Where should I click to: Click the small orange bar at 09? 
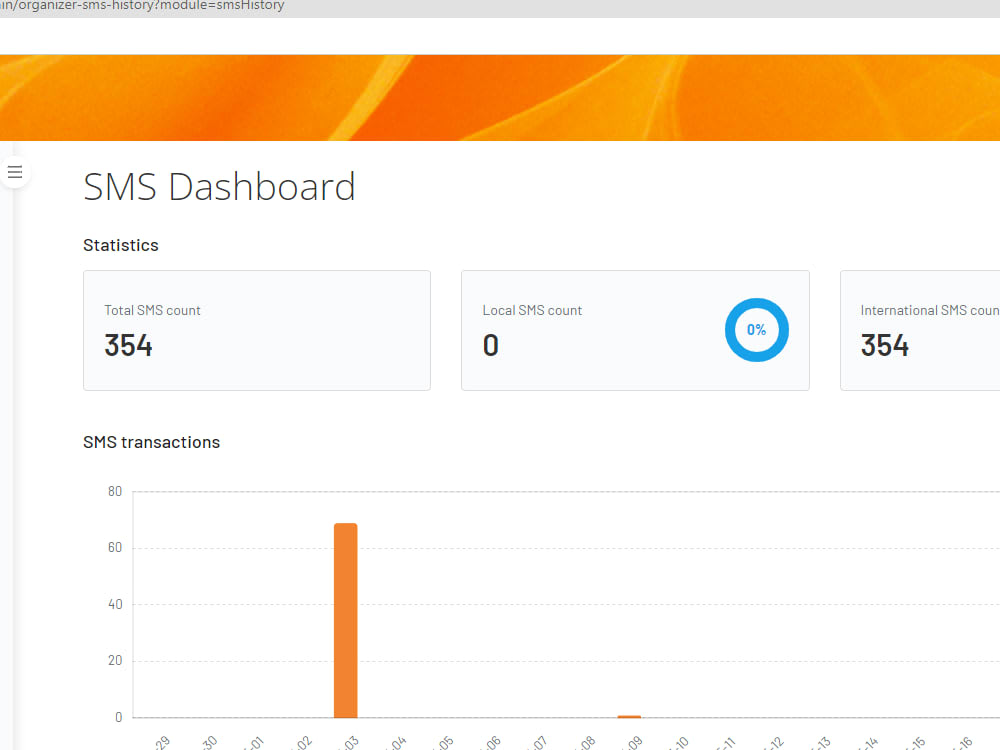629,717
